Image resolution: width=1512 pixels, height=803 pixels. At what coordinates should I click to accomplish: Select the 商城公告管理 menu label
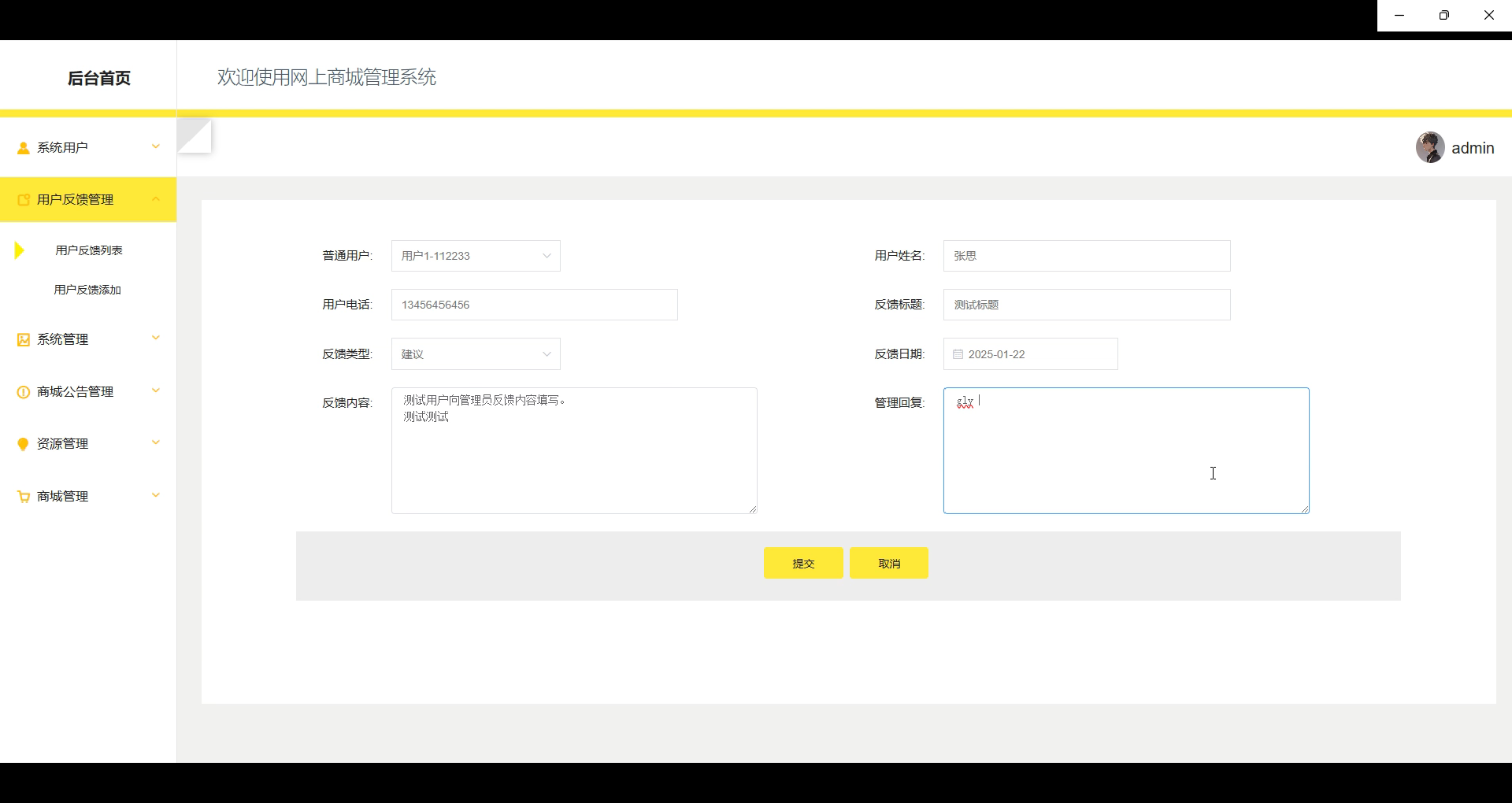coord(75,392)
